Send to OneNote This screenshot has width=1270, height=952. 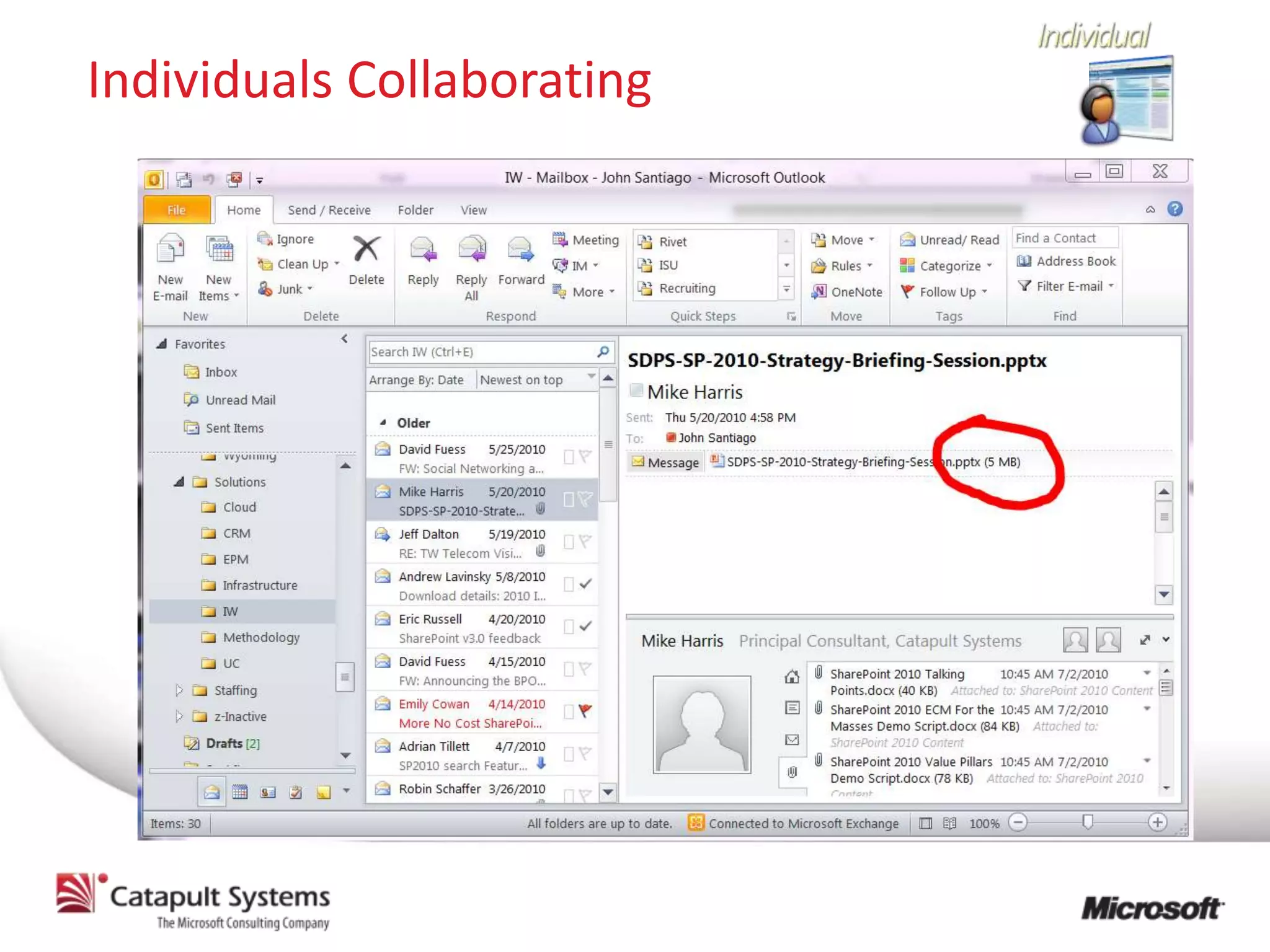(847, 291)
